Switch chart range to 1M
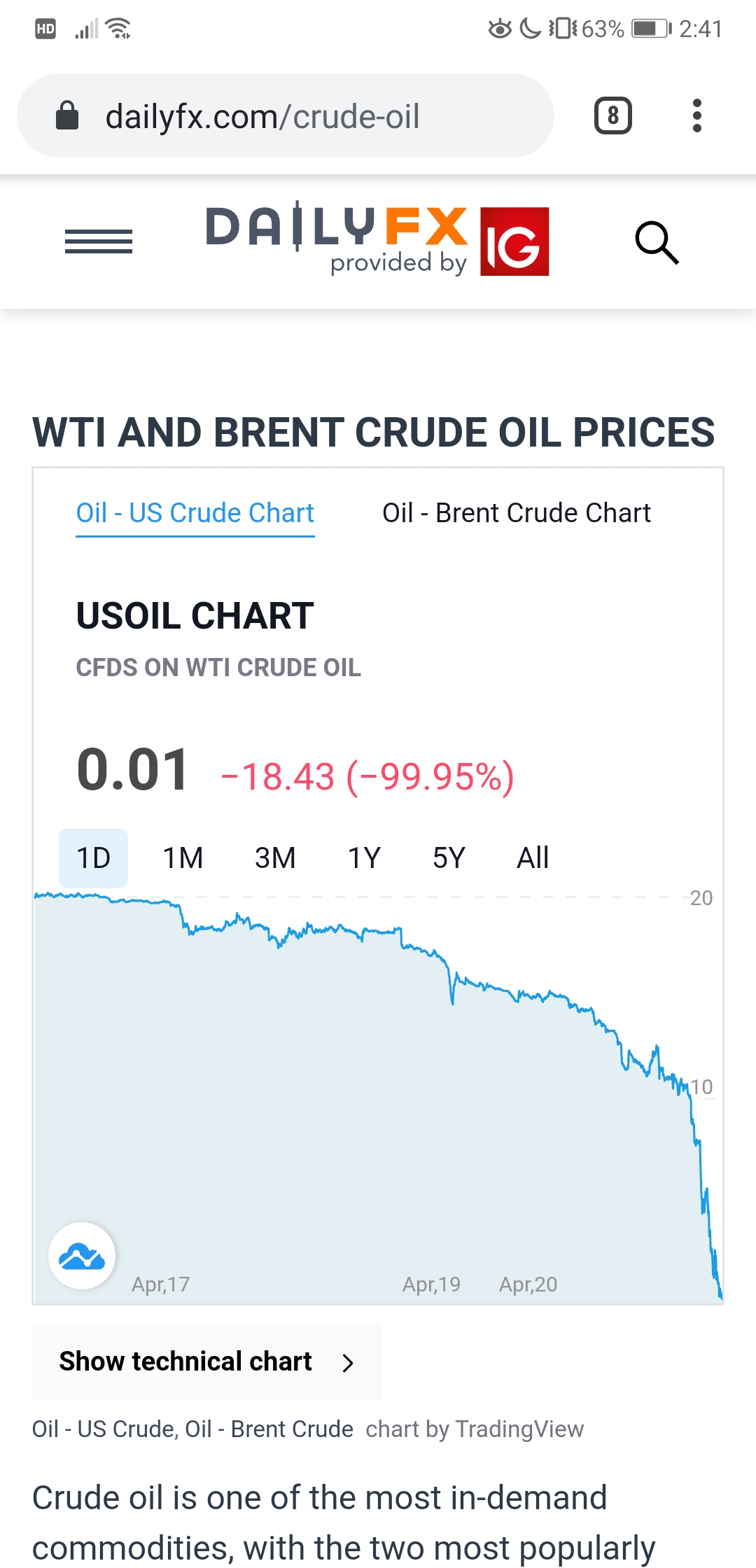This screenshot has height=1568, width=756. pyautogui.click(x=183, y=858)
